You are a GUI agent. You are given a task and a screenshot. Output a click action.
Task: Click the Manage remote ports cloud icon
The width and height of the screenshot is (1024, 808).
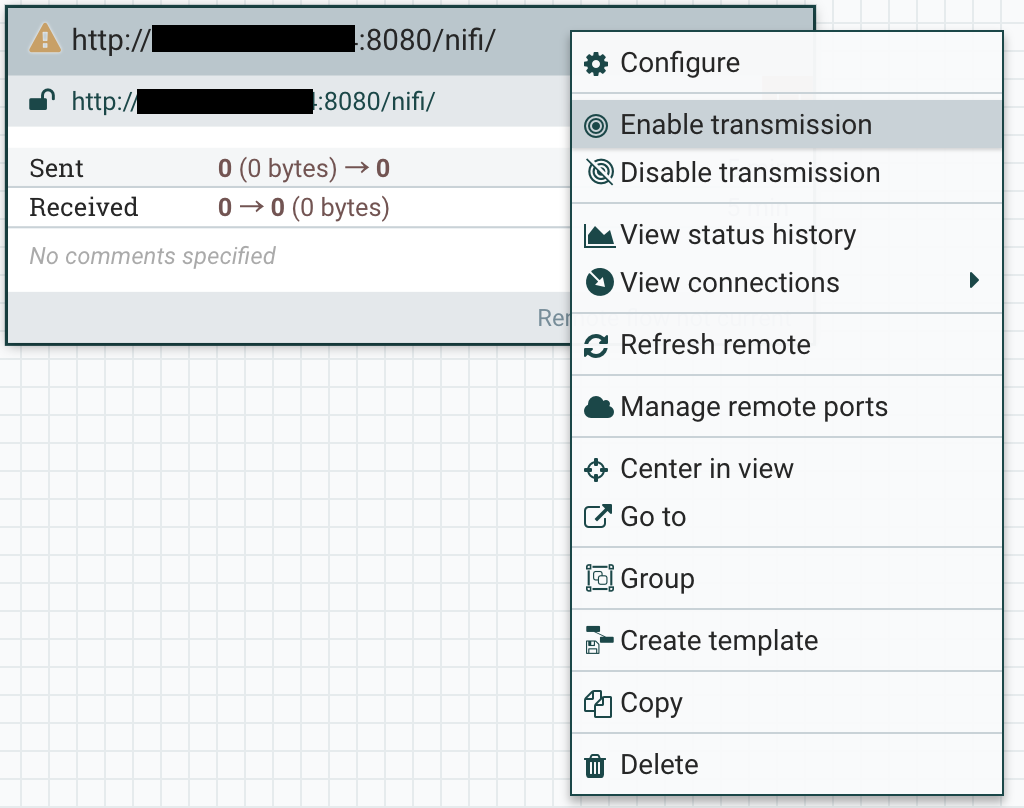tap(598, 407)
